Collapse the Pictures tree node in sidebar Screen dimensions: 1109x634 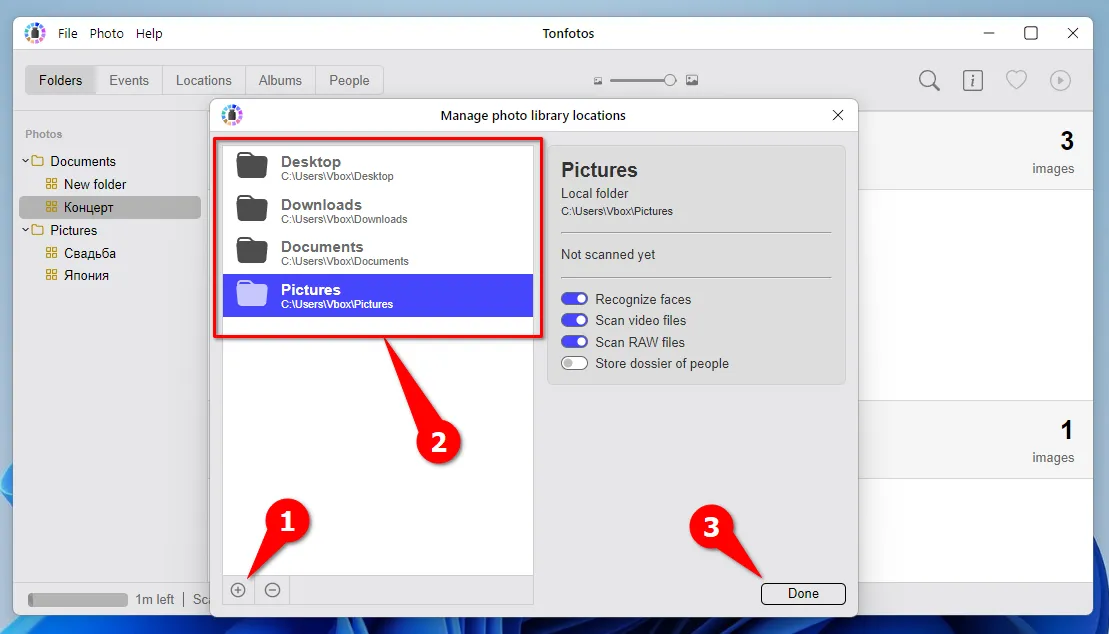tap(25, 230)
